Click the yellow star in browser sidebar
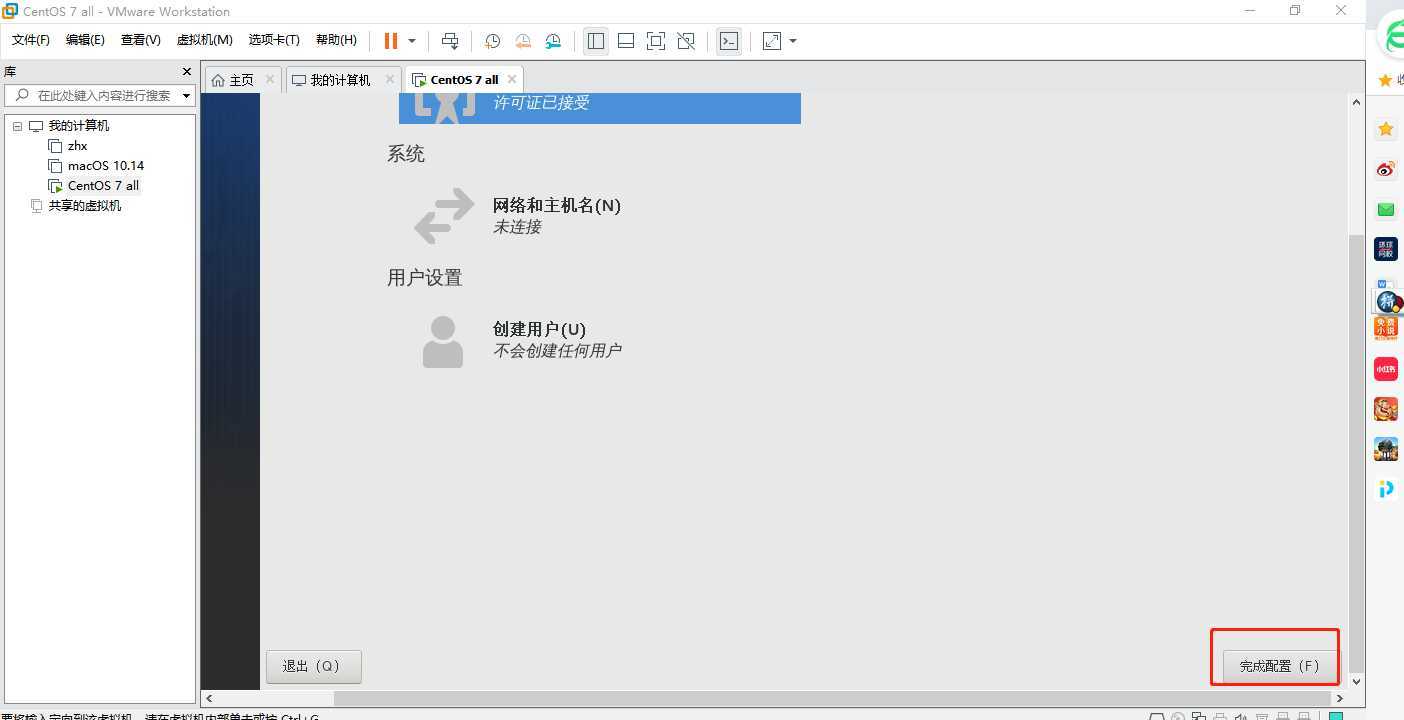1404x720 pixels. click(x=1386, y=129)
